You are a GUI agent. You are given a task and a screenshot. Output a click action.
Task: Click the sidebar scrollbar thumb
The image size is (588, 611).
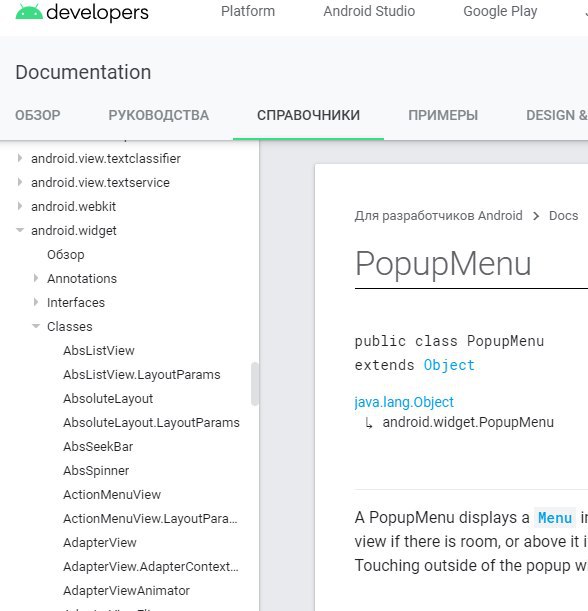click(x=255, y=384)
